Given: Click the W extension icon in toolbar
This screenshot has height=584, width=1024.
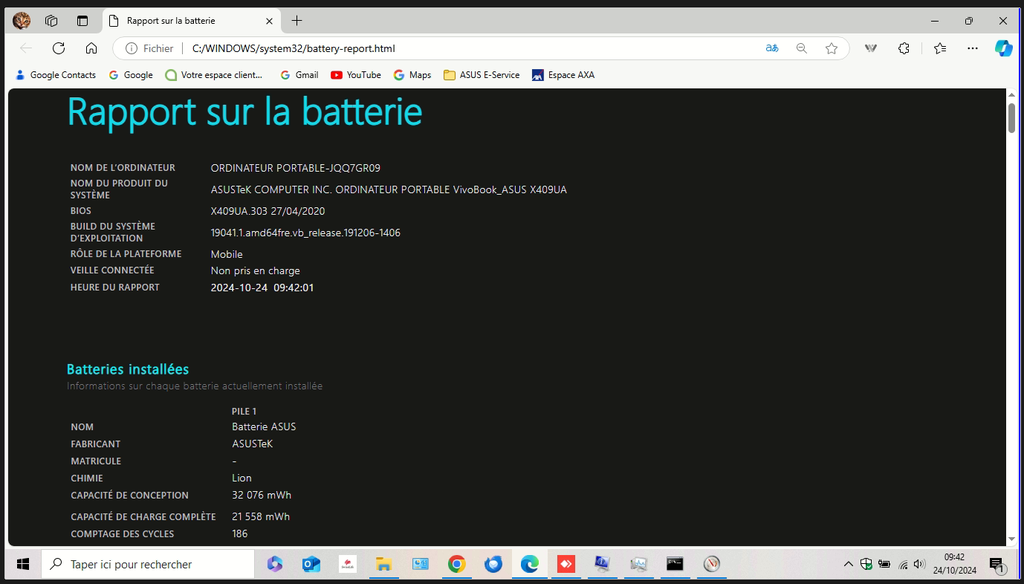Looking at the screenshot, I should tap(871, 48).
